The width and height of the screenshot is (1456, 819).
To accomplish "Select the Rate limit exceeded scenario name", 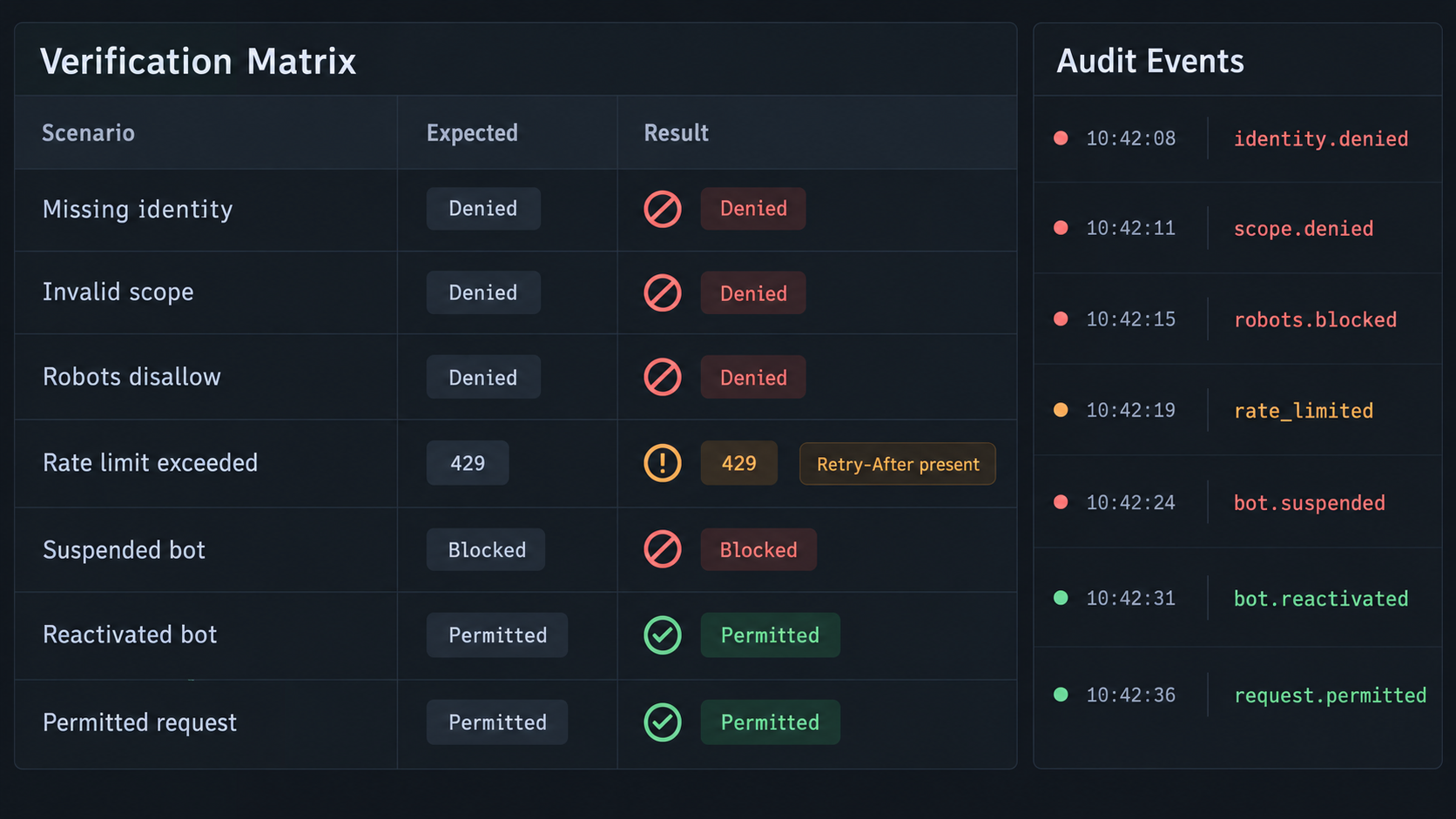I will pos(150,463).
